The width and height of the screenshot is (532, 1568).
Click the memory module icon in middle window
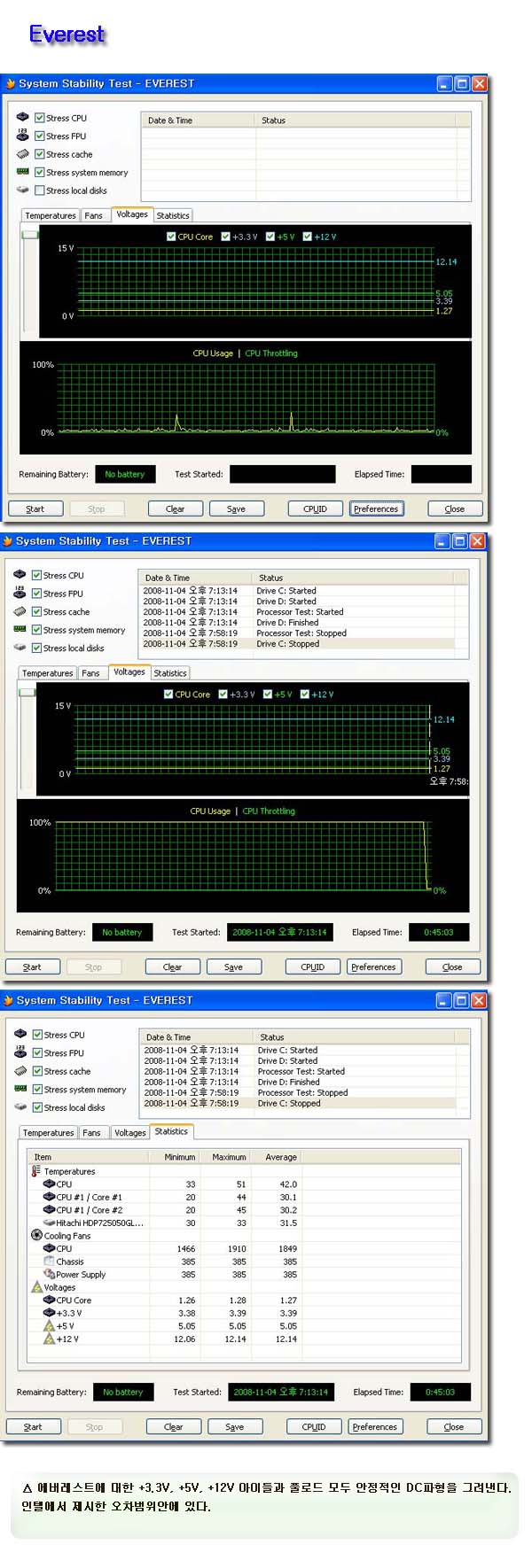20,629
